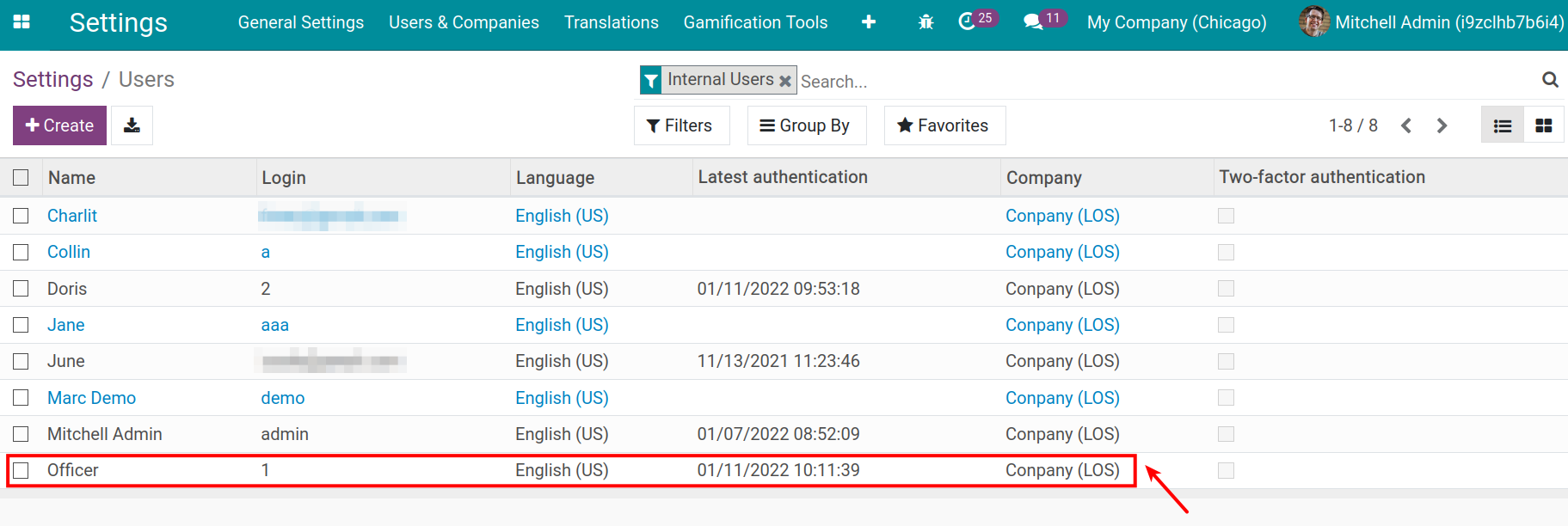This screenshot has width=1568, height=526.
Task: Switch to list view
Action: point(1503,125)
